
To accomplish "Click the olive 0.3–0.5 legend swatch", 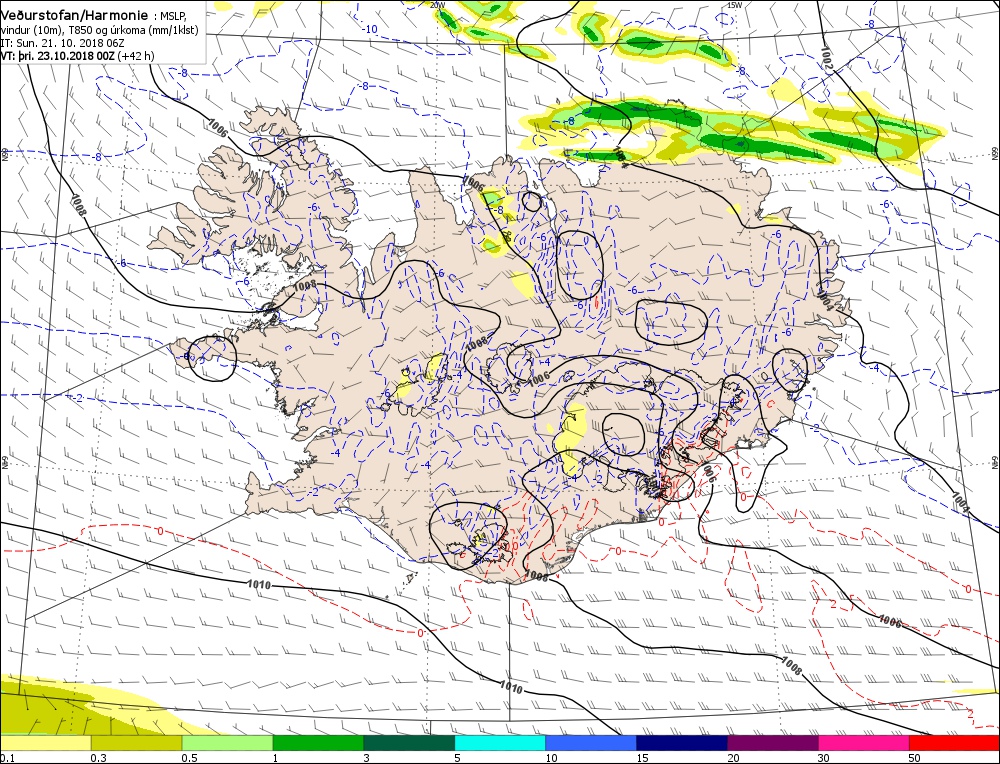I will coord(136,742).
